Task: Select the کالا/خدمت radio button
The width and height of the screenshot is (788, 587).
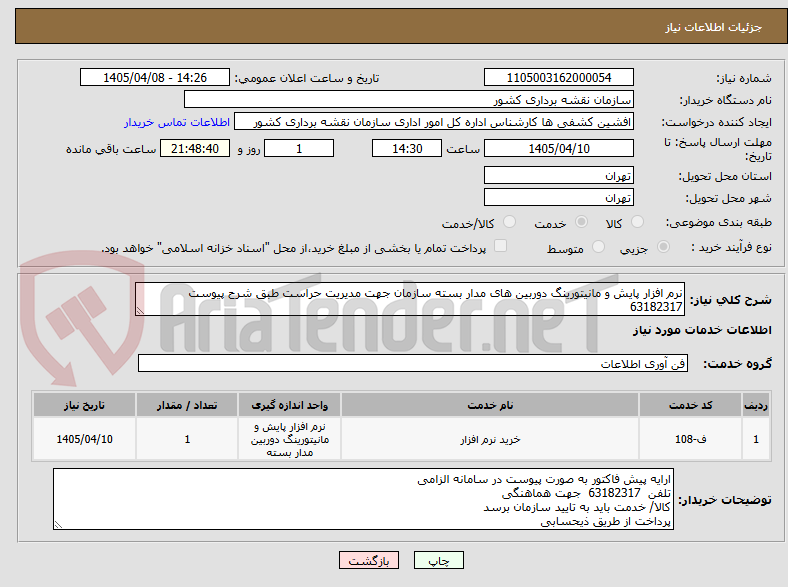Action: (510, 222)
